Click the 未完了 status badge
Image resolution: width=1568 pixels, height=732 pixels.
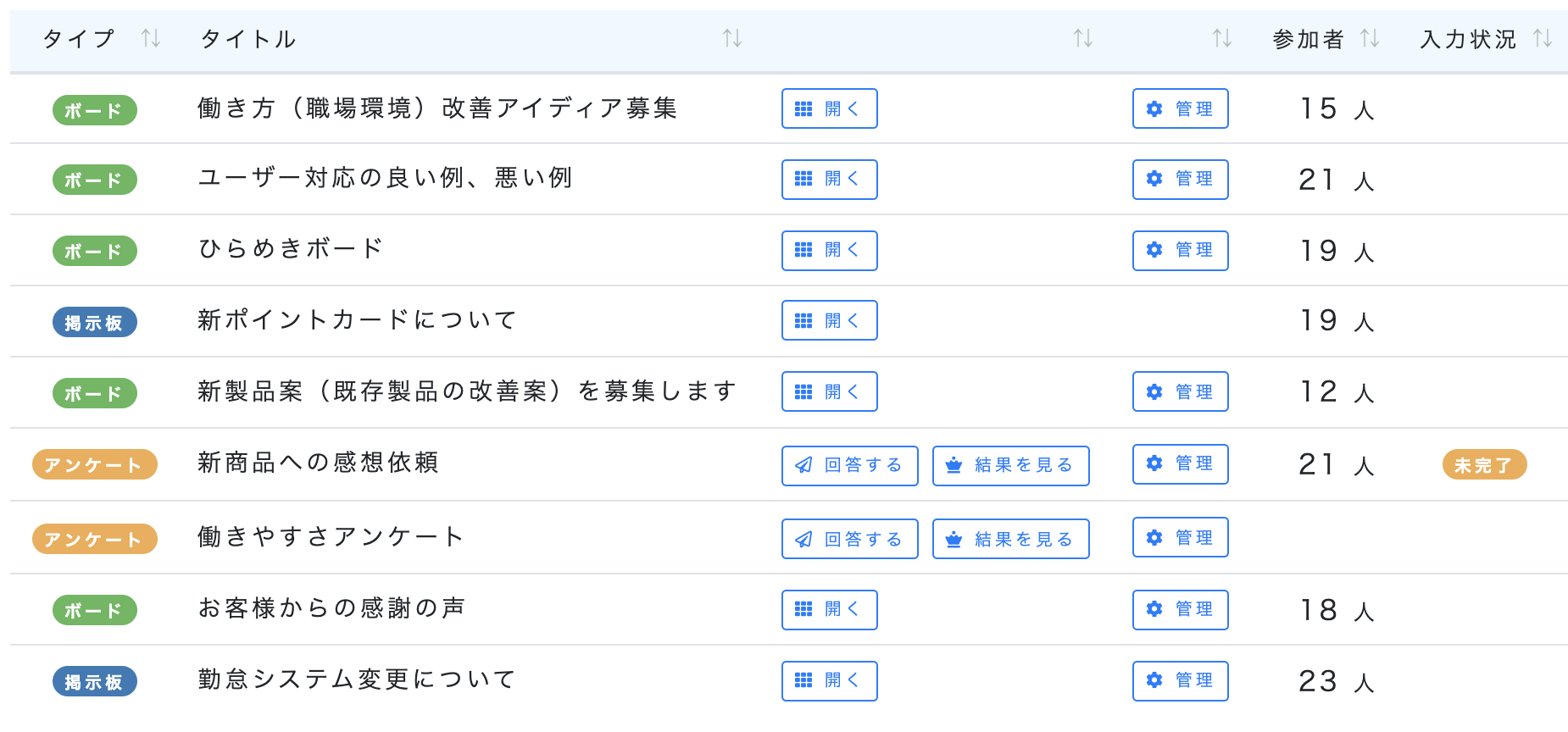[1484, 464]
